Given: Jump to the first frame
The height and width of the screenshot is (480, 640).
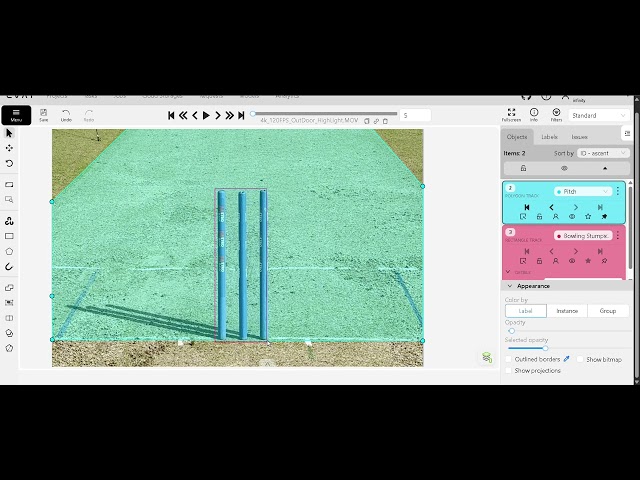Looking at the screenshot, I should tap(171, 116).
